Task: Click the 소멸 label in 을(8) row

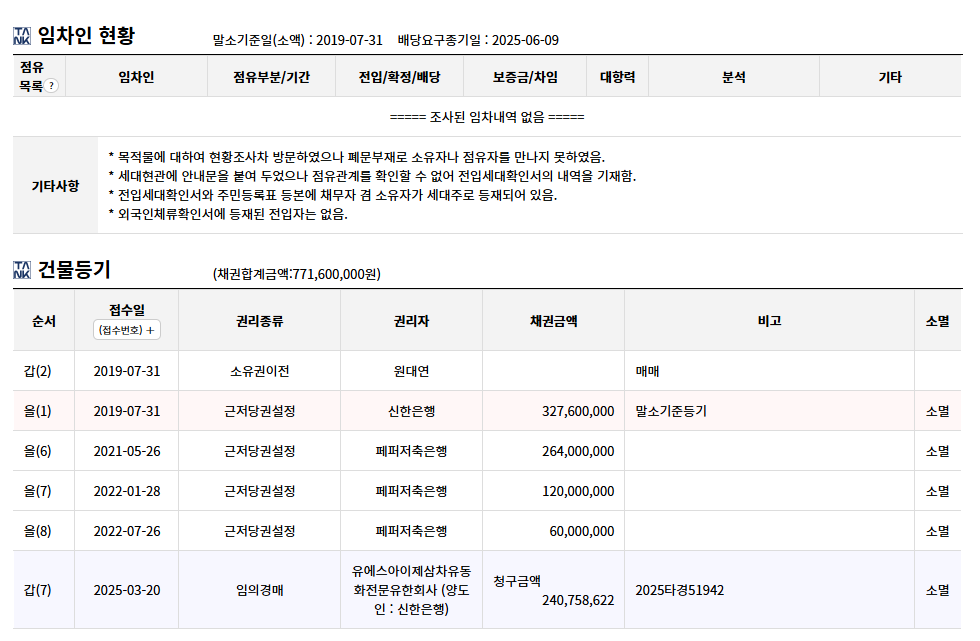Action: click(937, 531)
